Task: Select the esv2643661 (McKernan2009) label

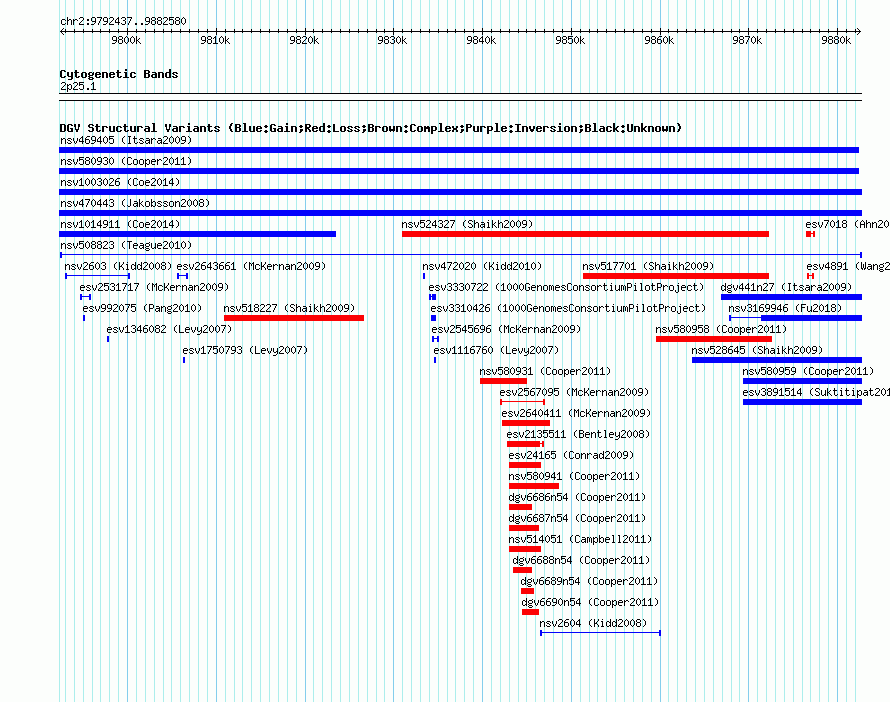Action: (251, 266)
